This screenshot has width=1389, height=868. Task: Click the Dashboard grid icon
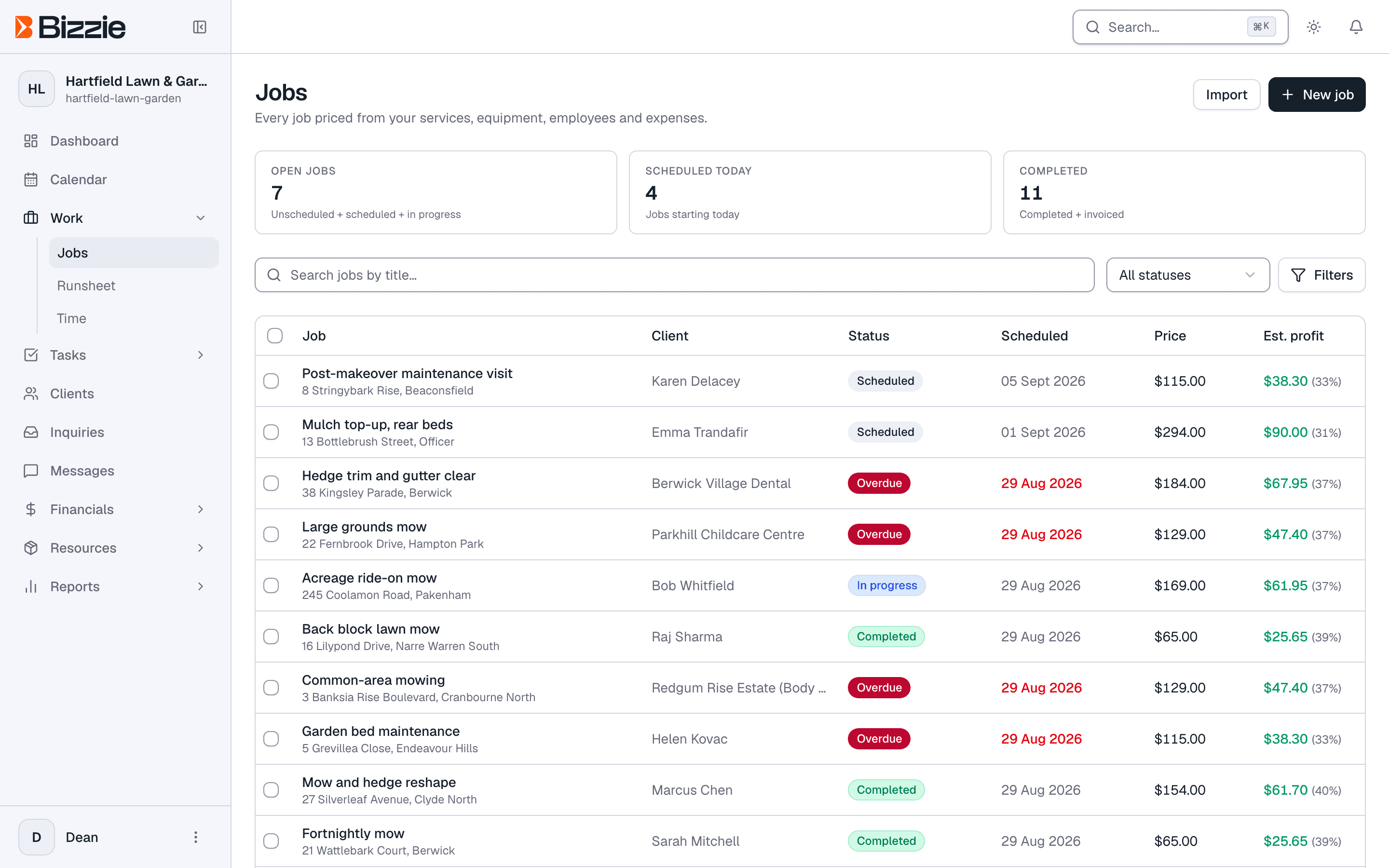click(31, 141)
